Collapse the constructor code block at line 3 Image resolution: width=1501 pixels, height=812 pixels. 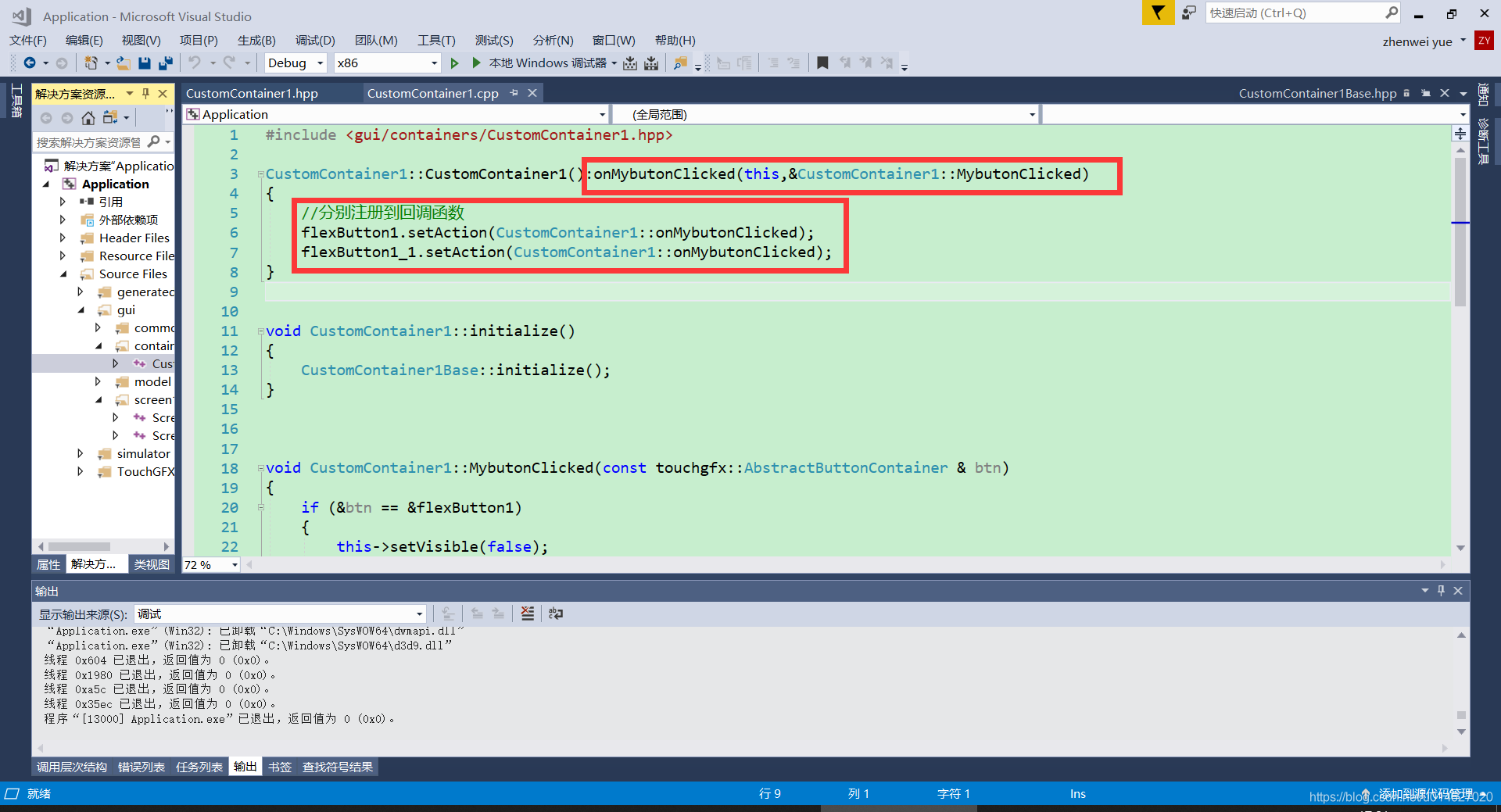click(x=261, y=174)
